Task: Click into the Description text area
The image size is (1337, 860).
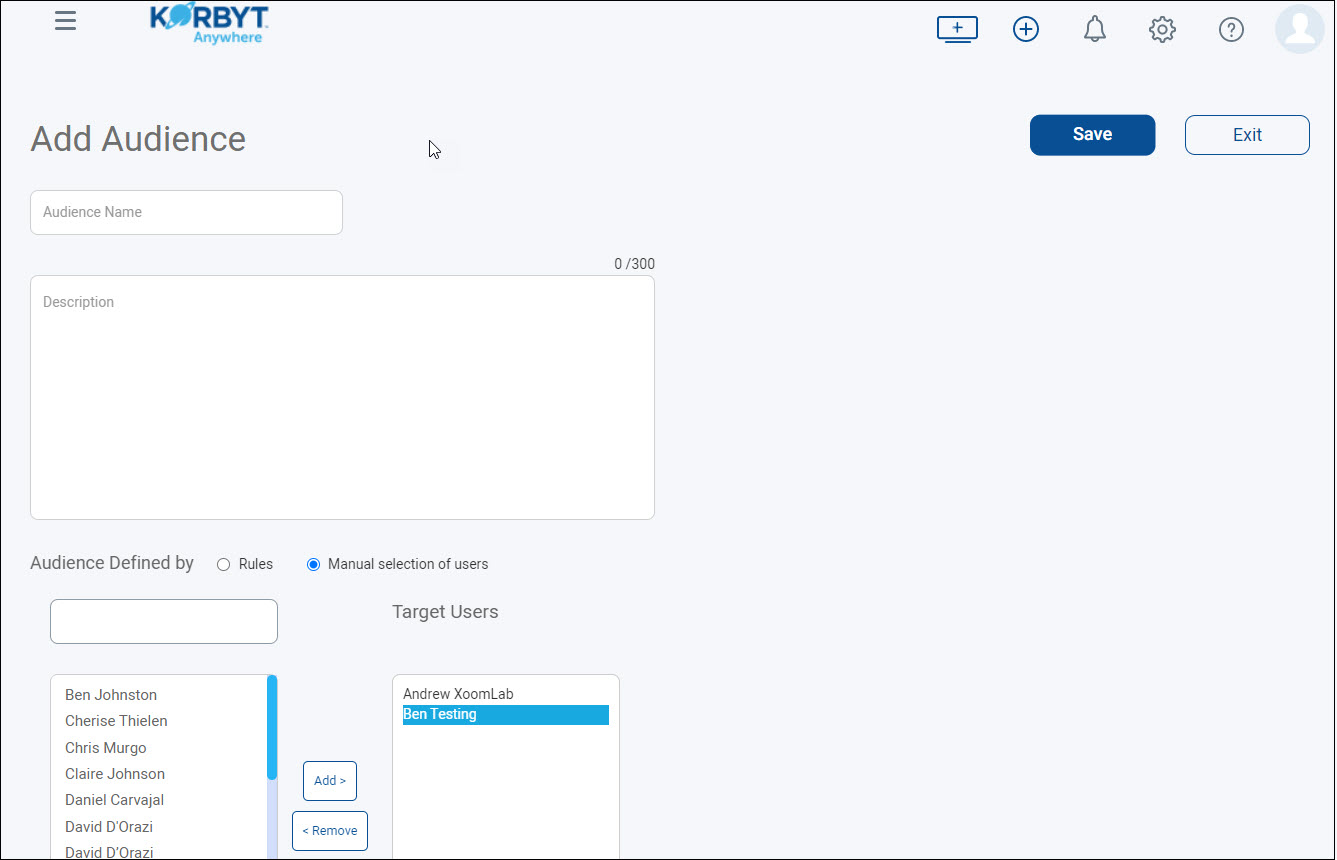Action: 342,397
